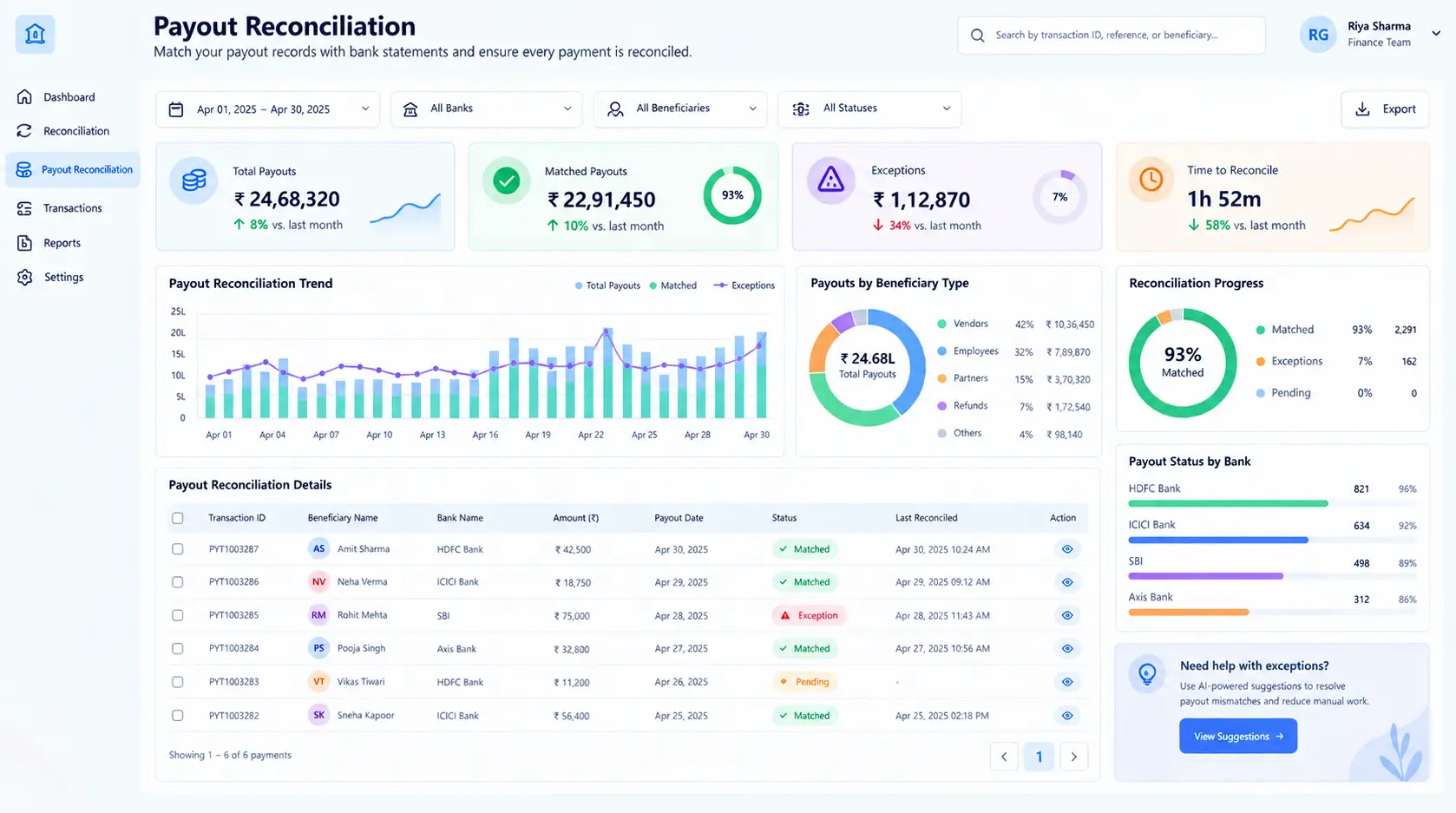Open the All Beneficiaries filter
This screenshot has height=813, width=1456.
pyautogui.click(x=680, y=109)
